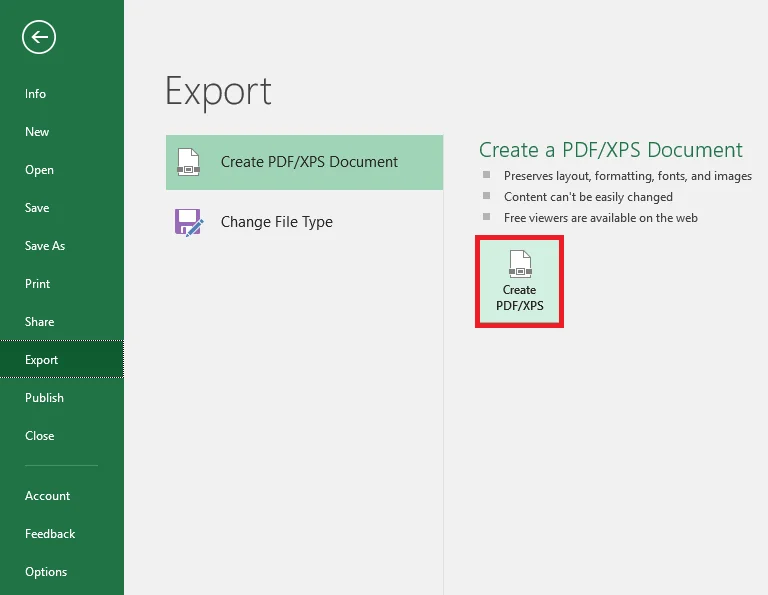Open the Publish page
768x595 pixels.
[44, 398]
